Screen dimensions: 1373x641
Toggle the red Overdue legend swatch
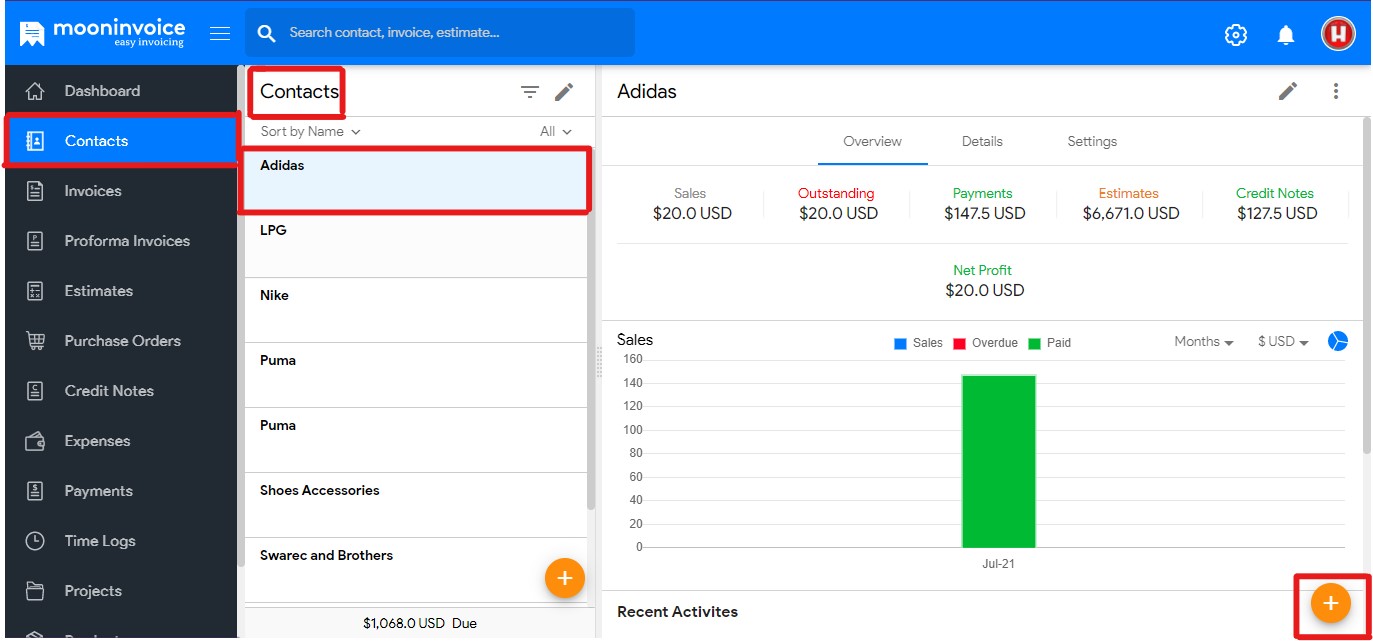point(958,343)
